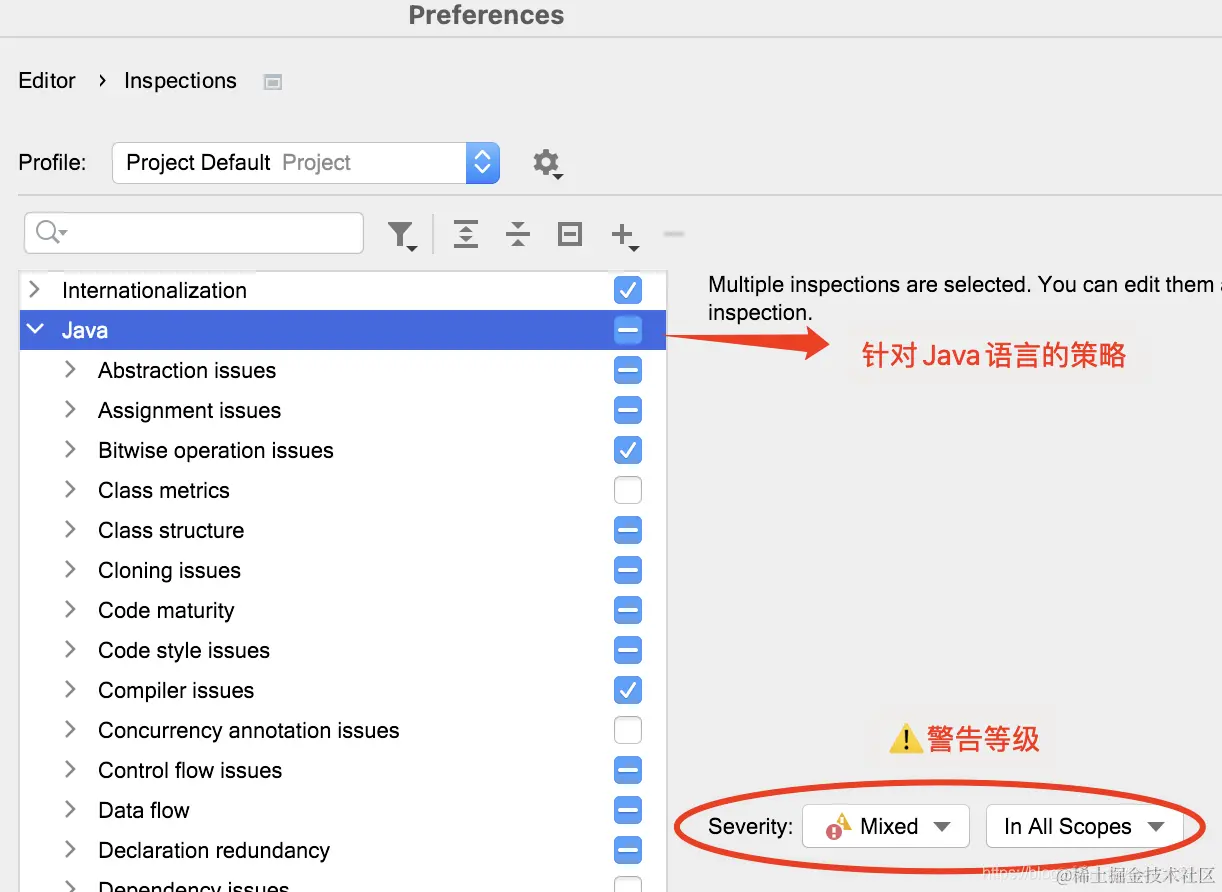Image resolution: width=1222 pixels, height=892 pixels.
Task: Toggle the Code style issues checkbox
Action: click(x=628, y=650)
